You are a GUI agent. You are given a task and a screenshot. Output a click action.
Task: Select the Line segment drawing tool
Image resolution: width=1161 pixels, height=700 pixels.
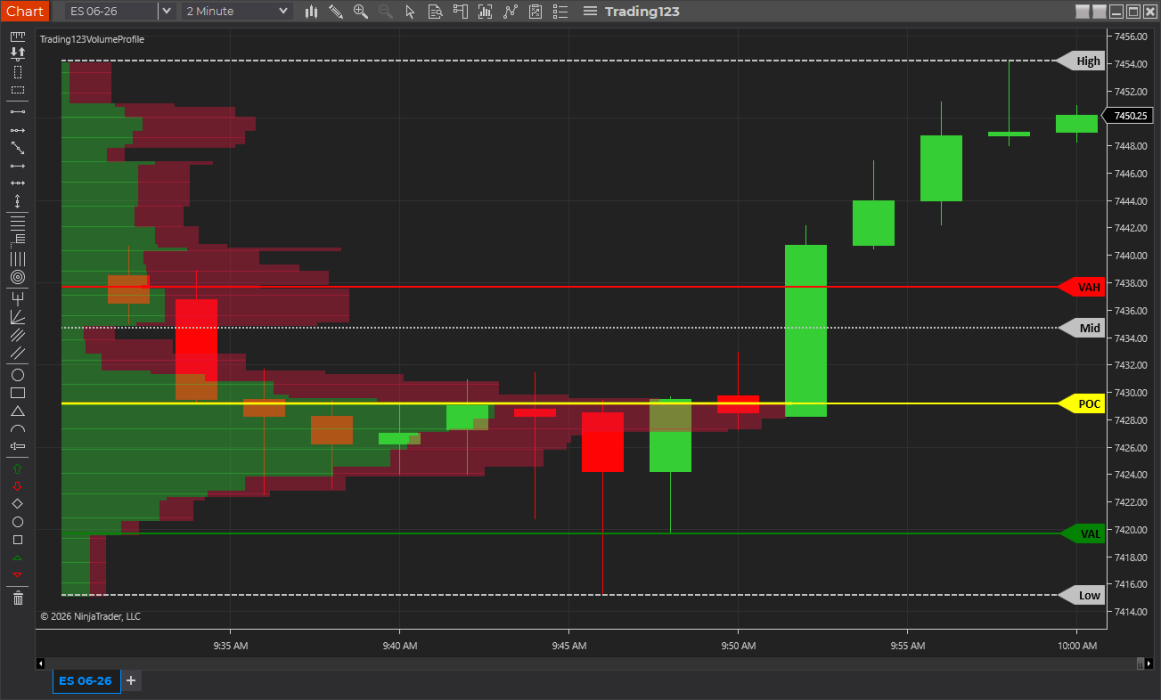[x=18, y=112]
